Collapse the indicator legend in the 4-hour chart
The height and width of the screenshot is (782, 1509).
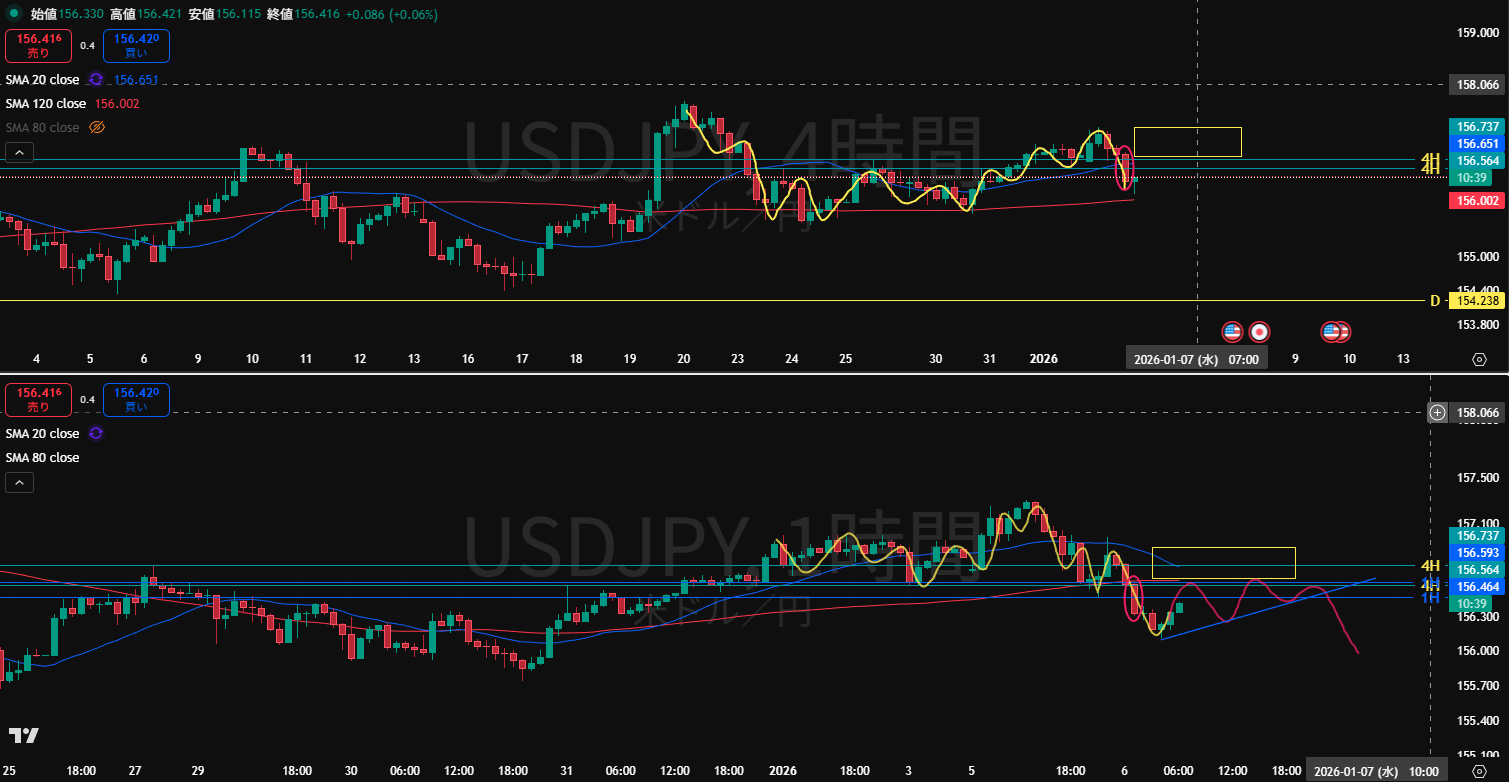(19, 153)
